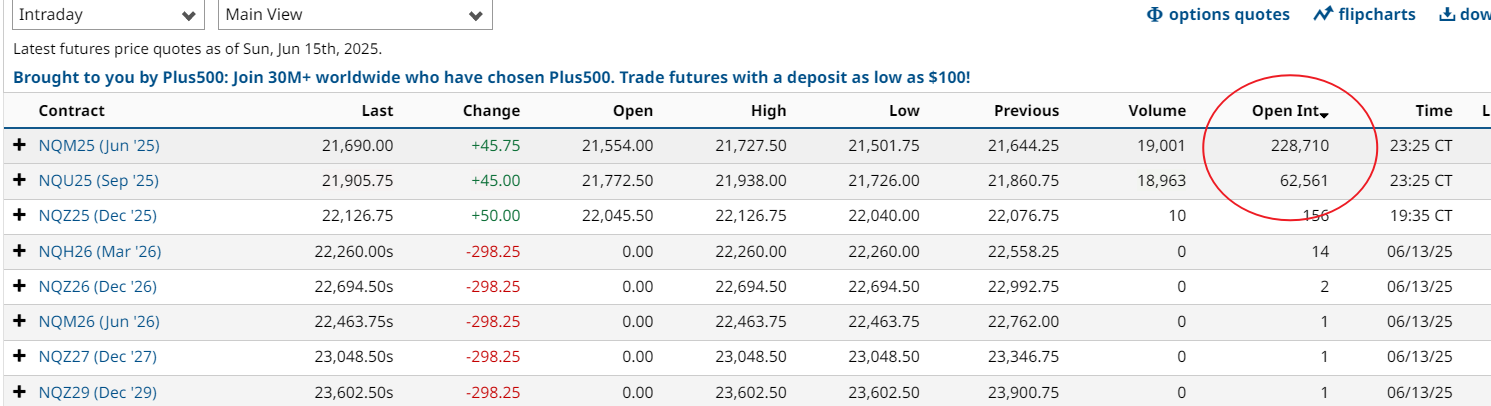Expand the NQZ27 (Dec '27) row

coord(19,357)
